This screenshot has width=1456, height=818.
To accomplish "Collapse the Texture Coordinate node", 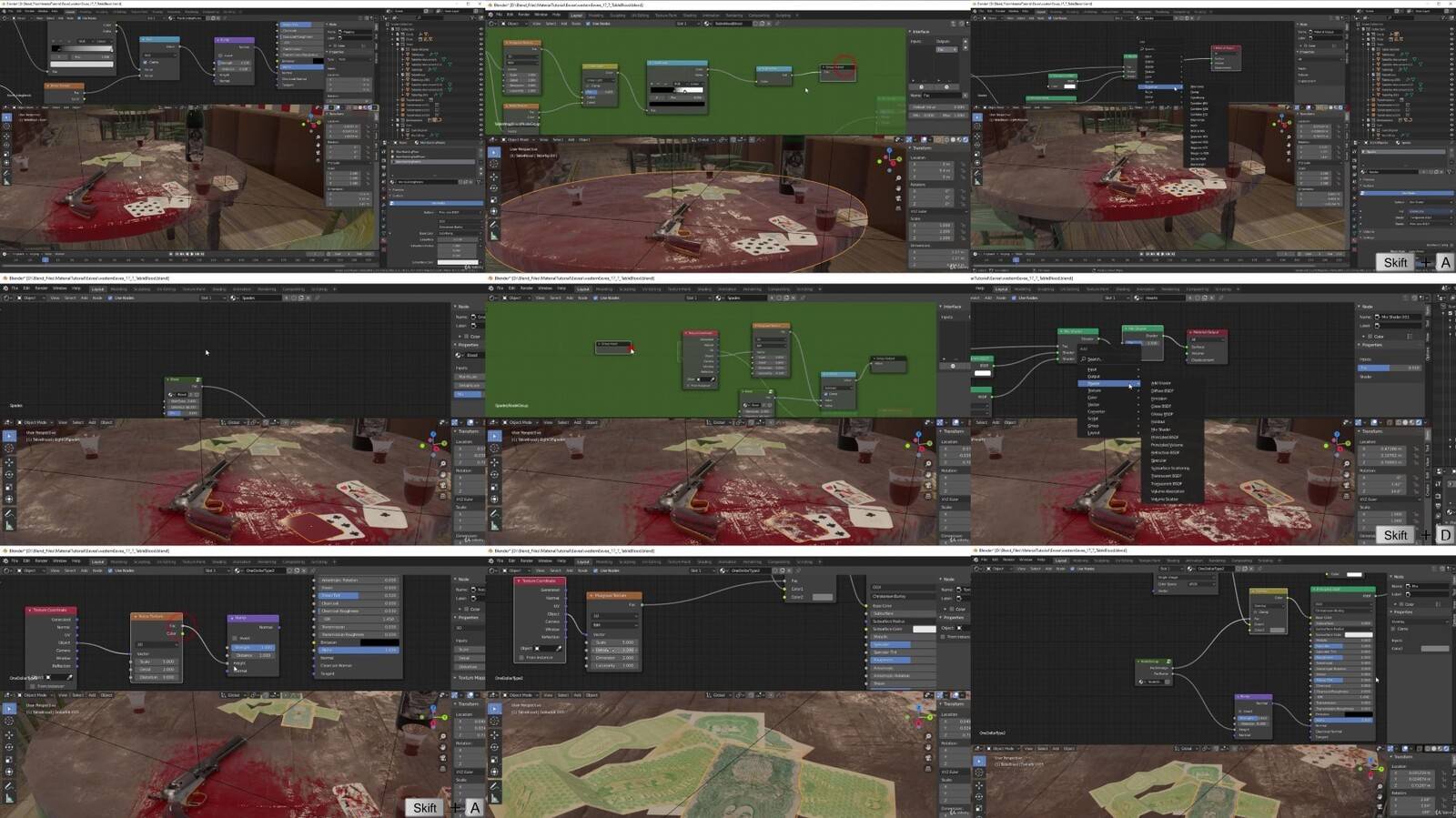I will coord(30,610).
